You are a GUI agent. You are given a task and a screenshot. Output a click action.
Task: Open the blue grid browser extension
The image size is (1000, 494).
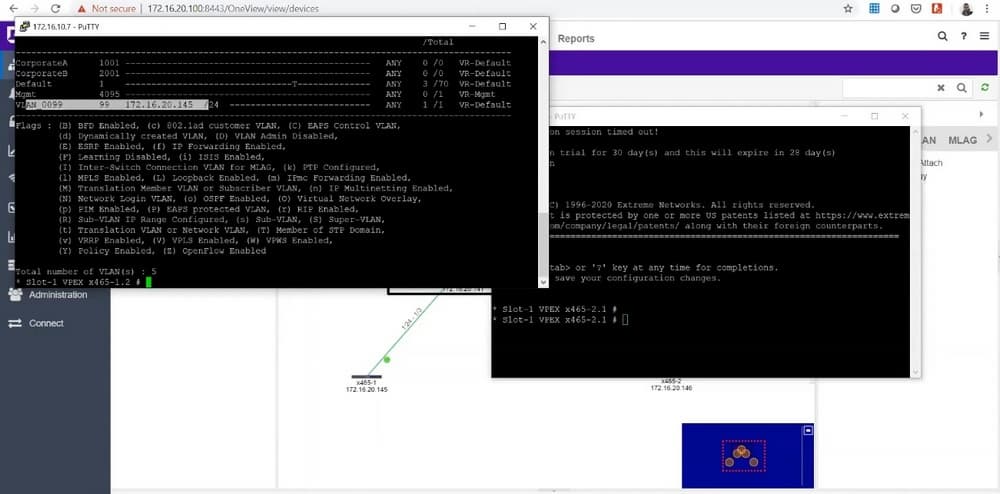874,9
